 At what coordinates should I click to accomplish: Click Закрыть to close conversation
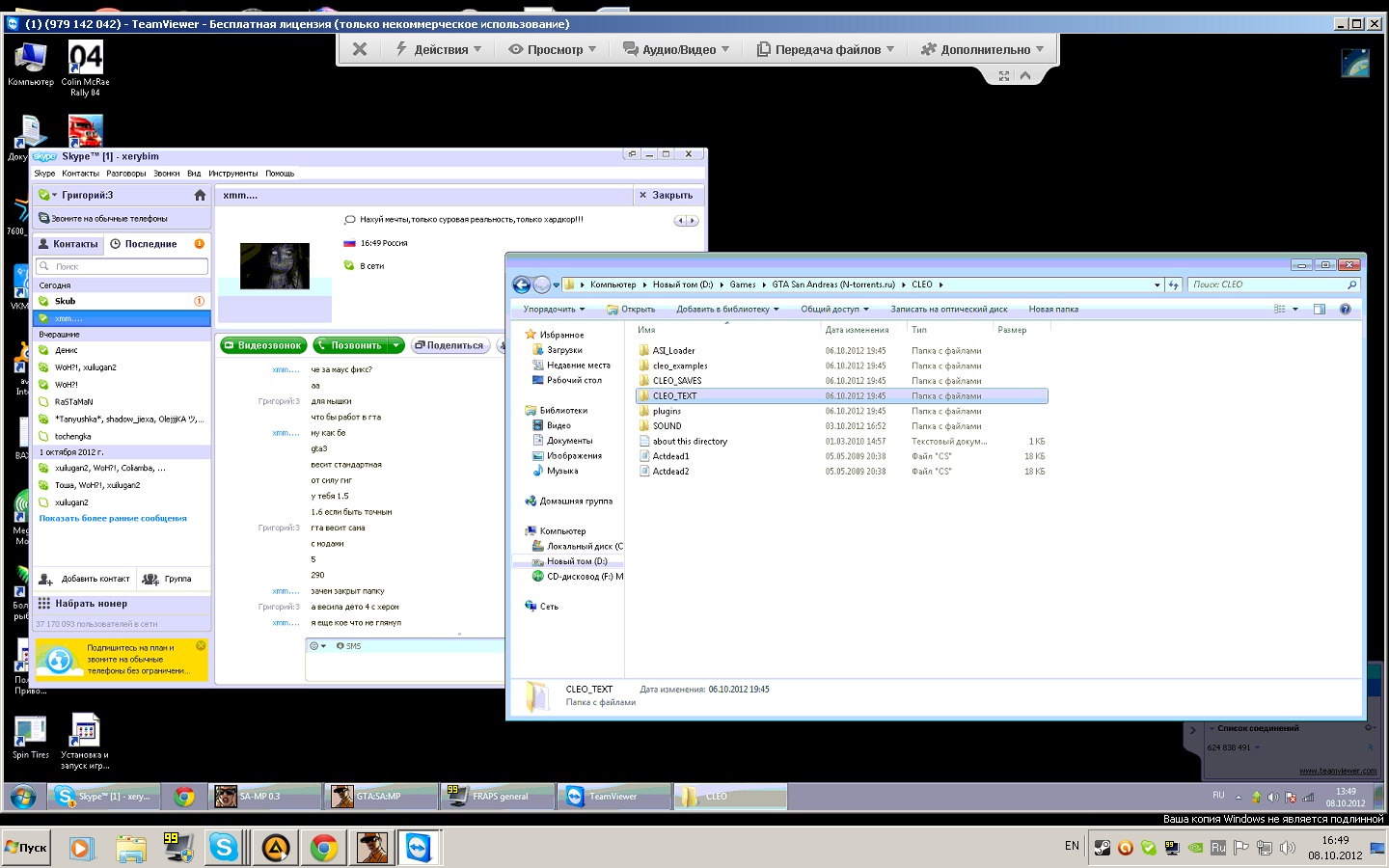click(667, 195)
